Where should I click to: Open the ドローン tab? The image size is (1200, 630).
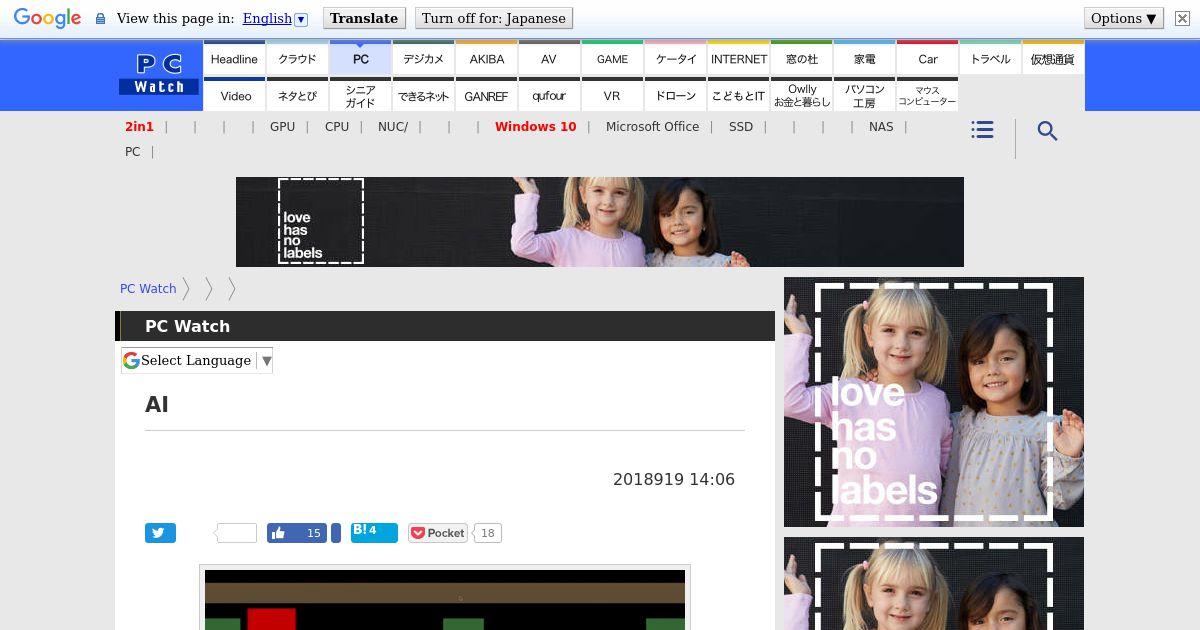pos(675,96)
